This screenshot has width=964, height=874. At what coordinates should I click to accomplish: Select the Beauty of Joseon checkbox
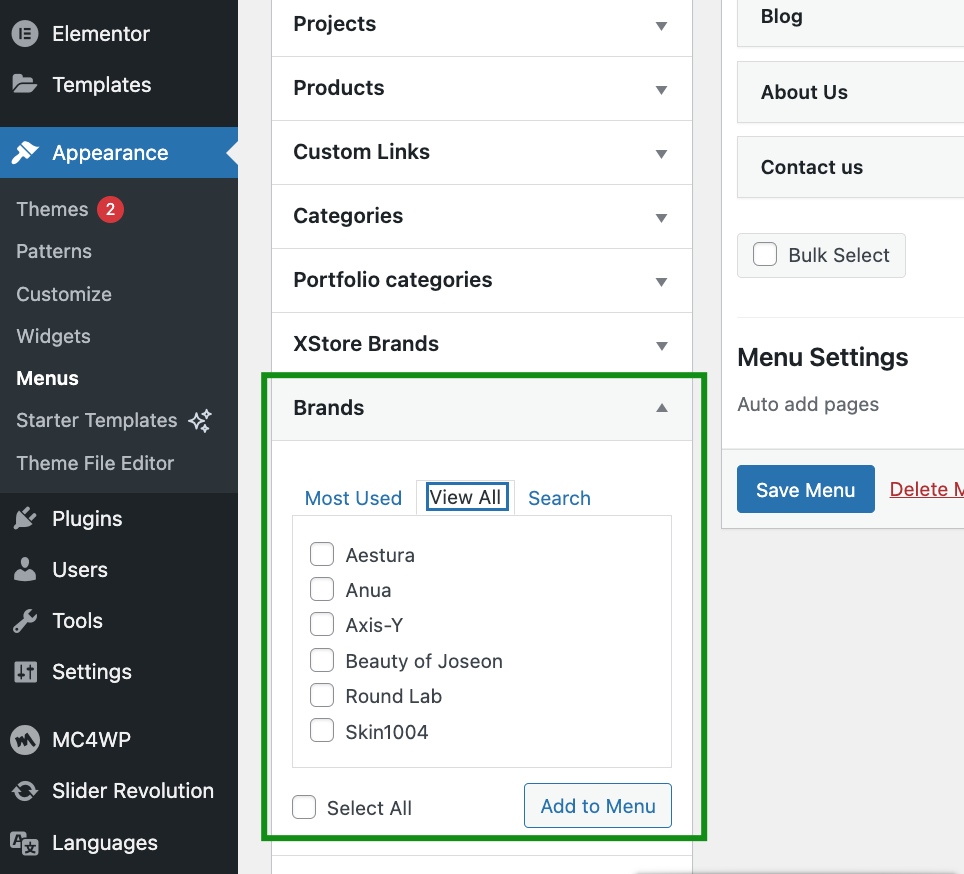pos(322,661)
